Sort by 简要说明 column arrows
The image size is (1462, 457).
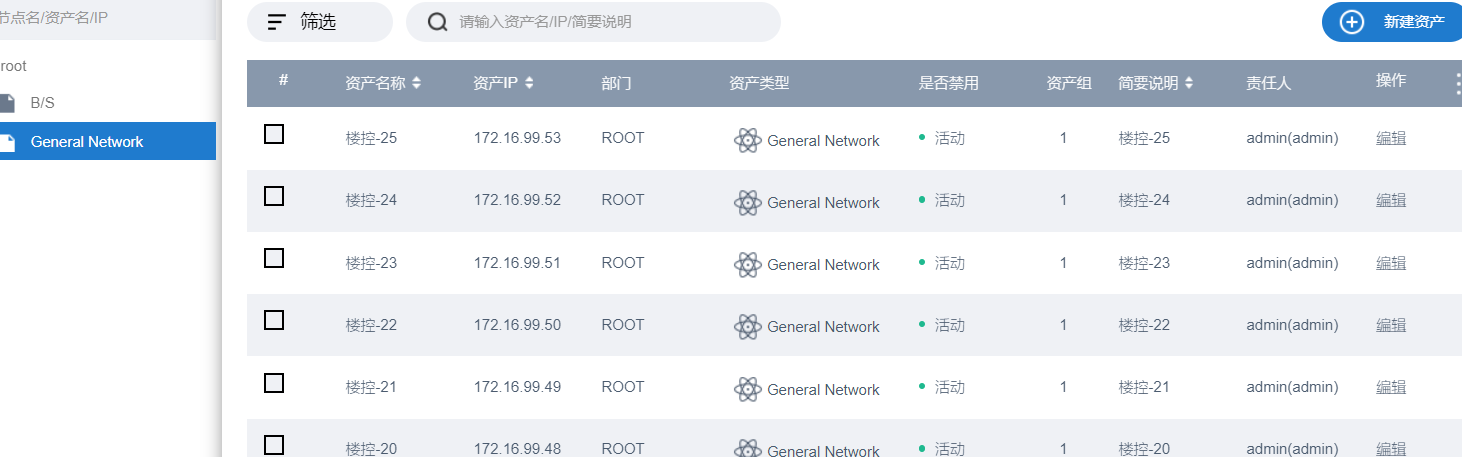click(1189, 84)
